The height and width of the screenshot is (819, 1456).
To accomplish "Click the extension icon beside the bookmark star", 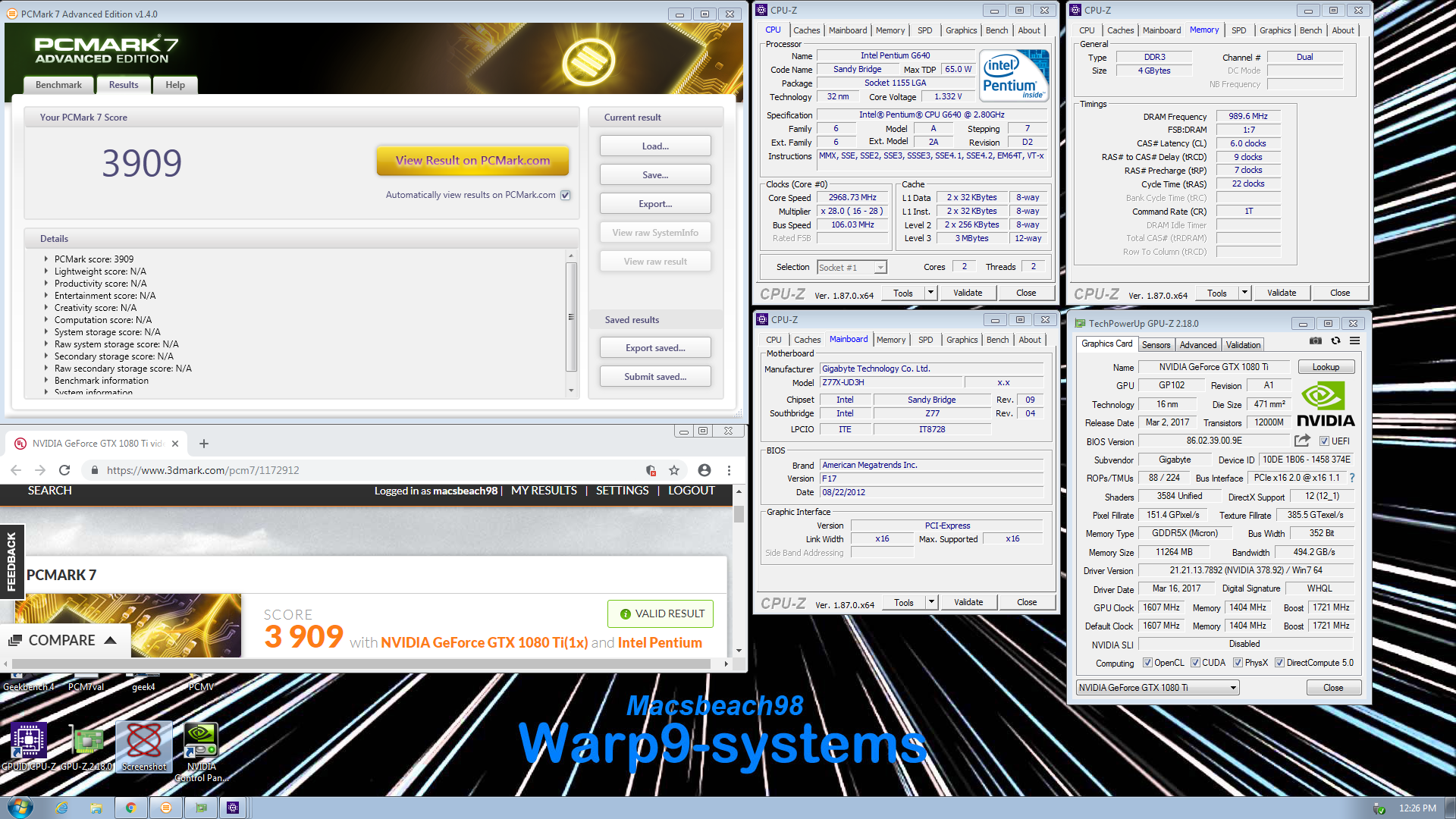I will click(x=651, y=470).
